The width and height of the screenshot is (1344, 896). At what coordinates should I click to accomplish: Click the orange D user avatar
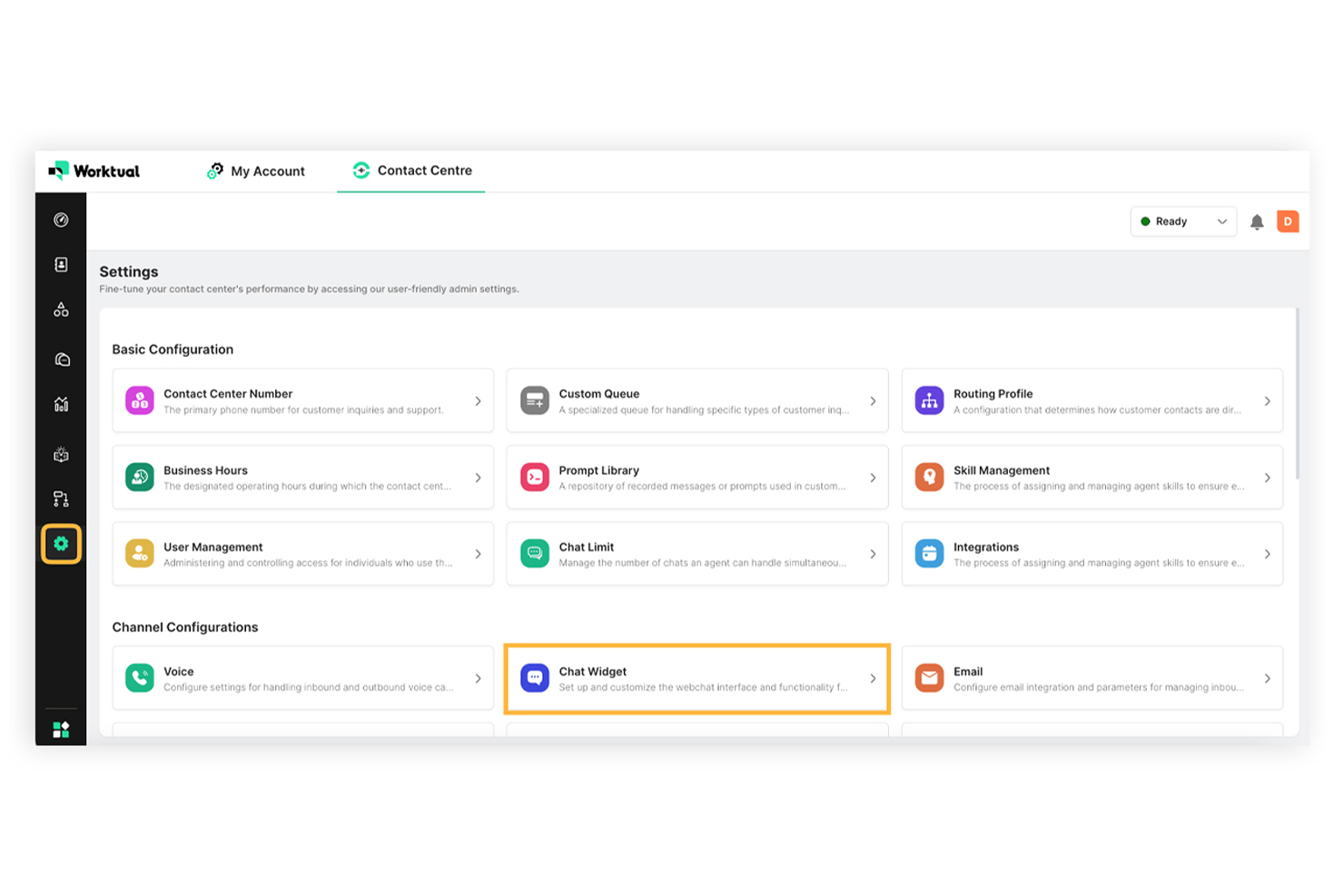(x=1287, y=222)
